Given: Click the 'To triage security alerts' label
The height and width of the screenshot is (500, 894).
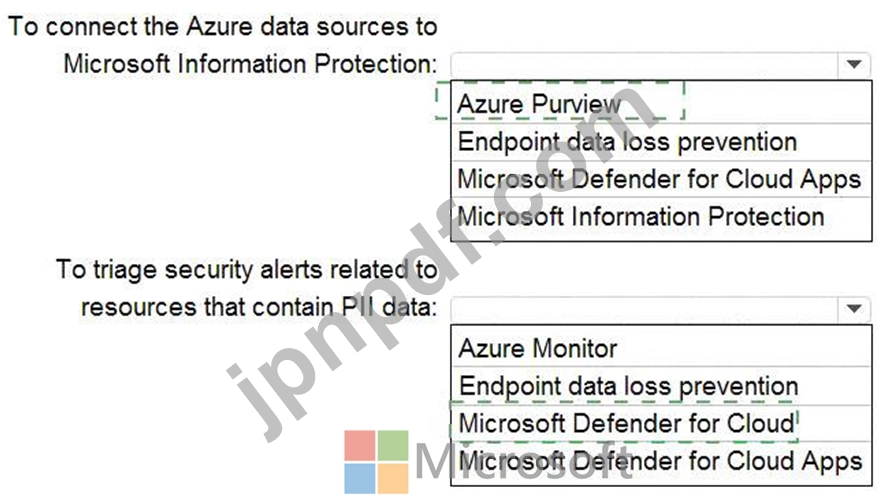Looking at the screenshot, I should [246, 270].
